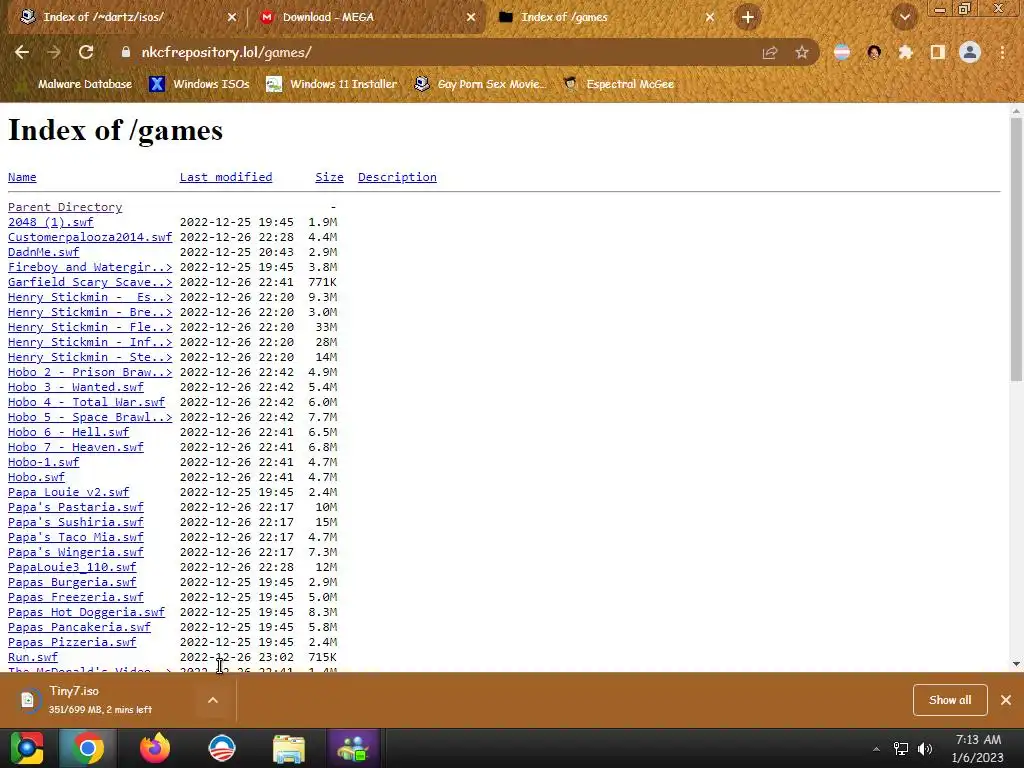
Task: Open Fireboy and Watergirl file
Action: tap(90, 267)
